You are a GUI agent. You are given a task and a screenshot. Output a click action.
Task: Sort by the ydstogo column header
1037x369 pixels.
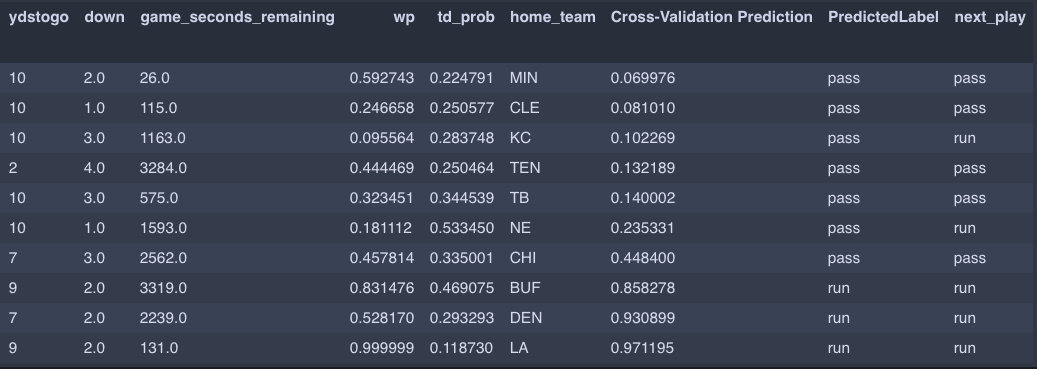(38, 17)
